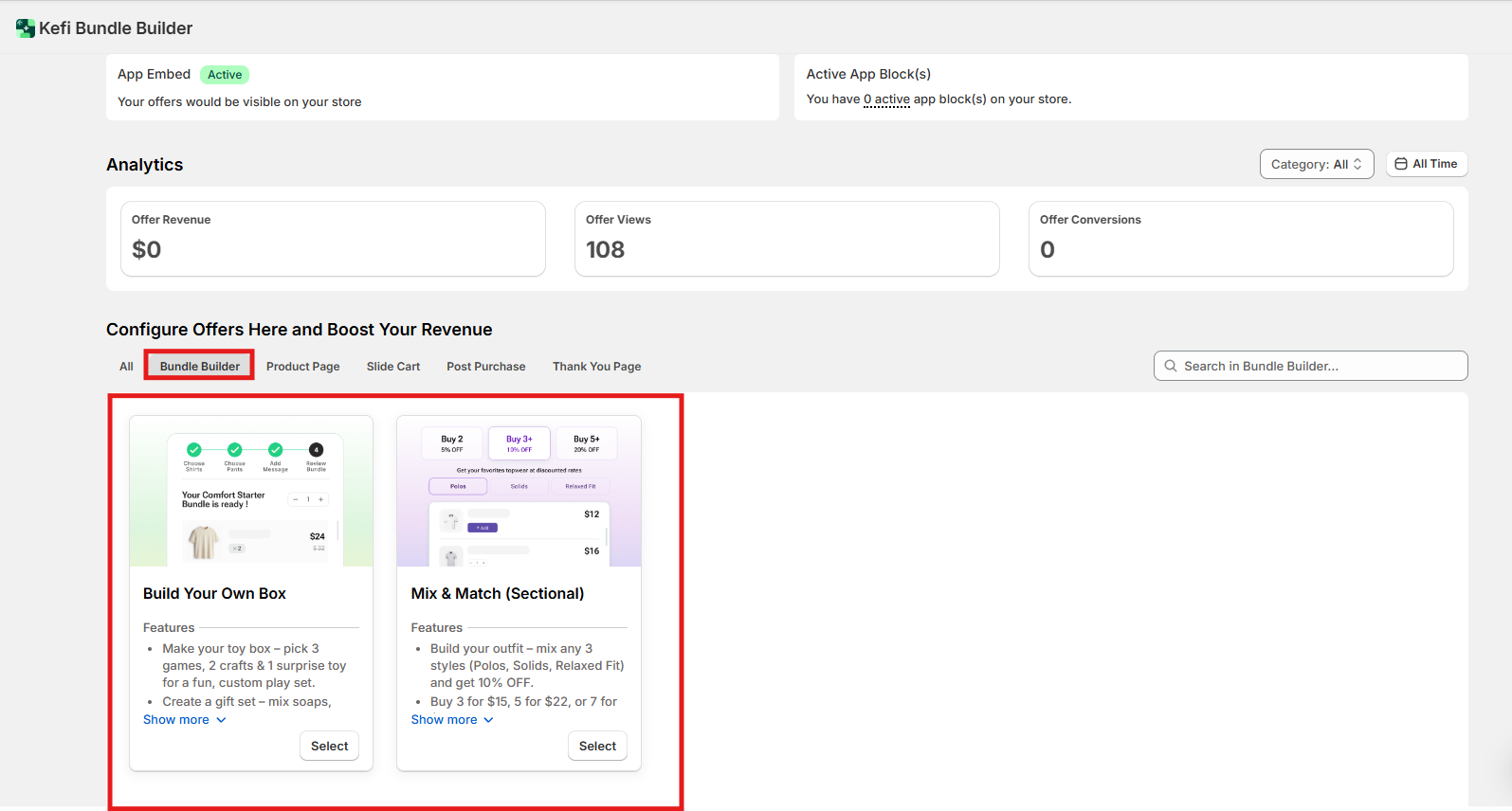Expand Build Your Own Box features with Show more
Viewport: 1512px width, 811px height.
(x=176, y=720)
